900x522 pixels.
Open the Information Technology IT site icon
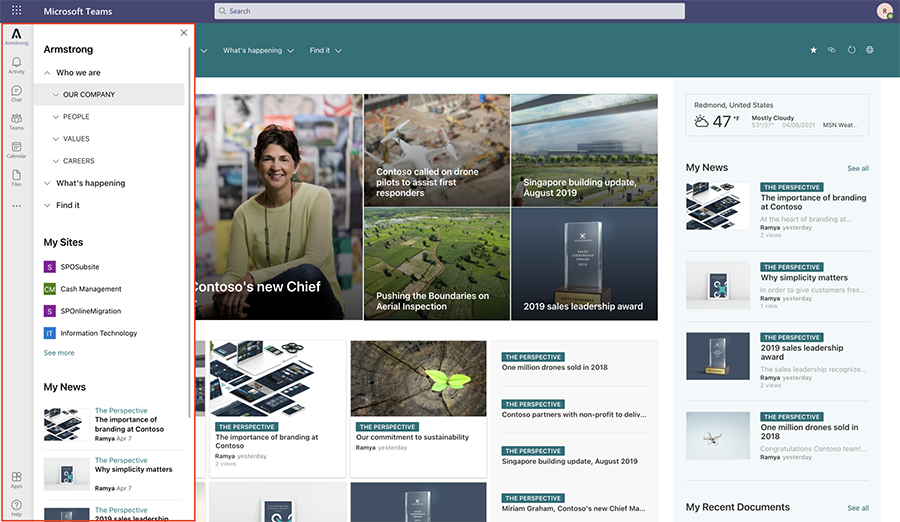pos(50,333)
